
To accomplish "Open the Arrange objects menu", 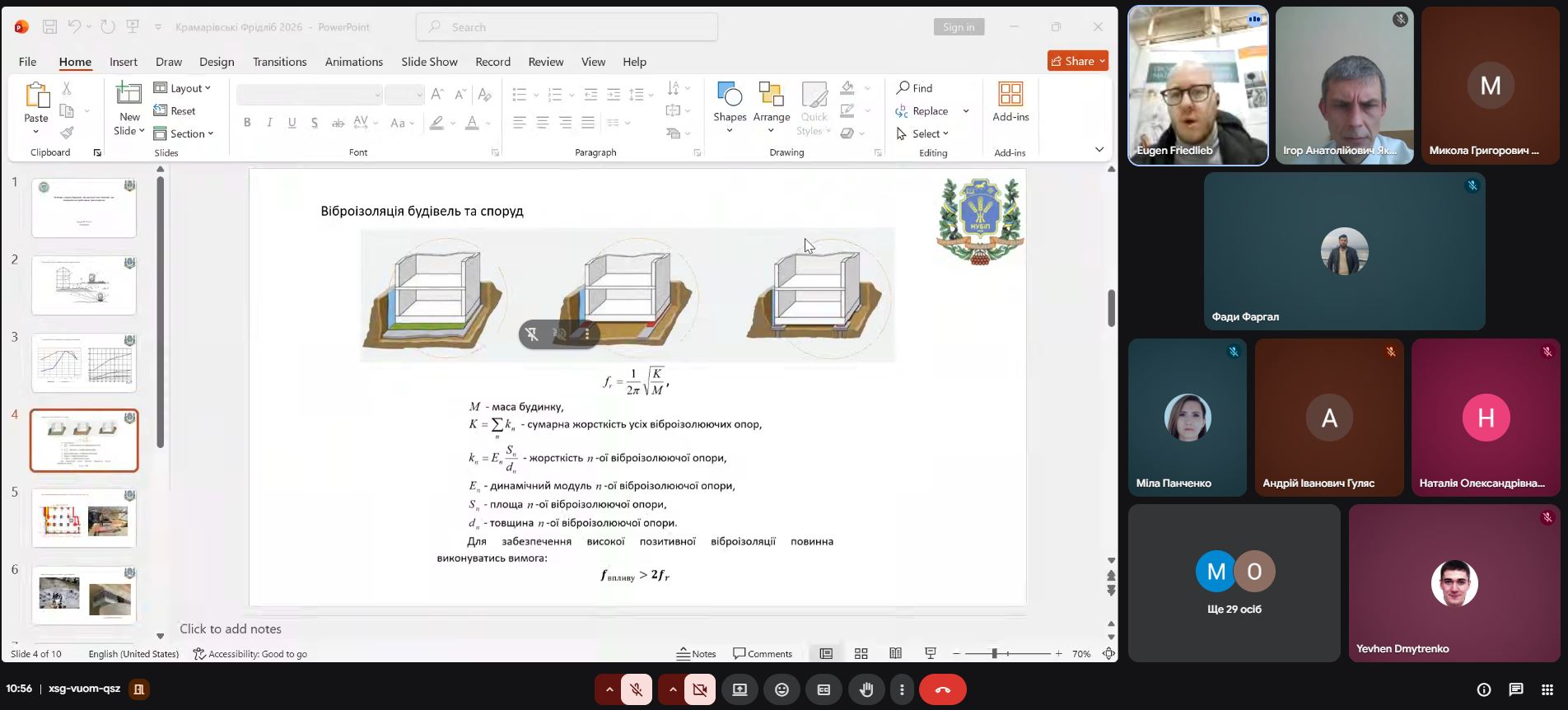I will tap(772, 108).
